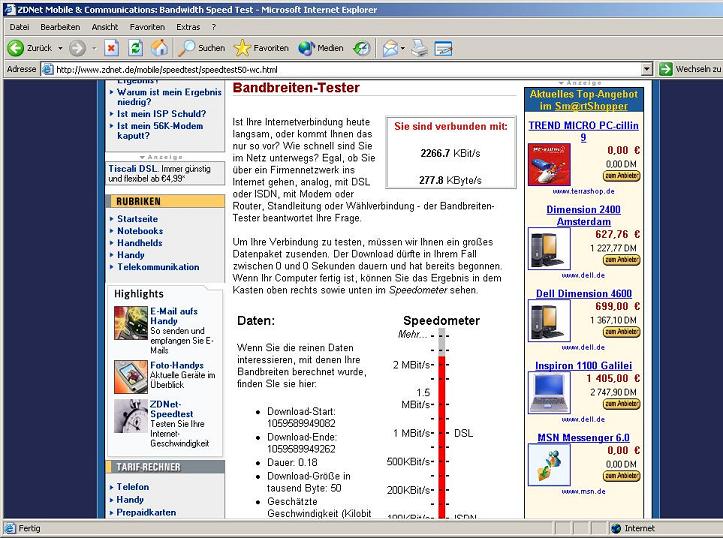
Task: Open mail button dropdown arrow
Action: pos(403,48)
